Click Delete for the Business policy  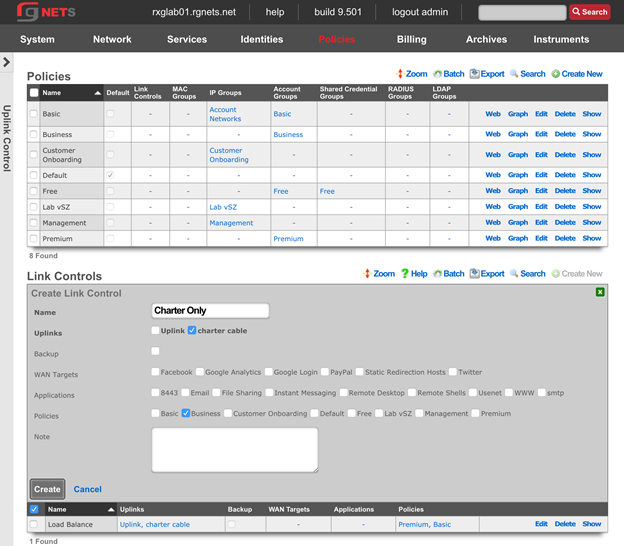pyautogui.click(x=565, y=134)
